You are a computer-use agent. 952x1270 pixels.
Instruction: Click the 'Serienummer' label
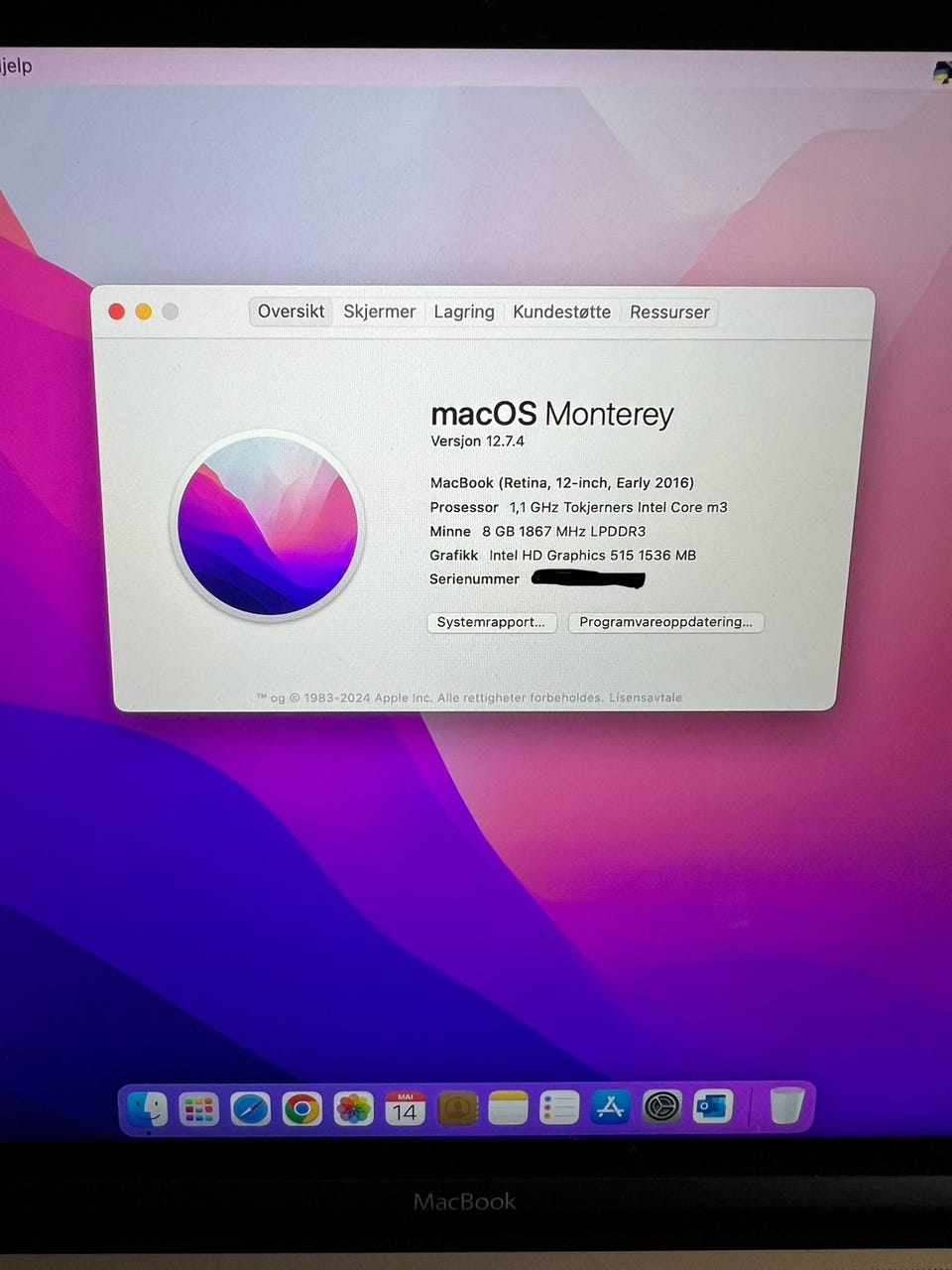pyautogui.click(x=474, y=579)
